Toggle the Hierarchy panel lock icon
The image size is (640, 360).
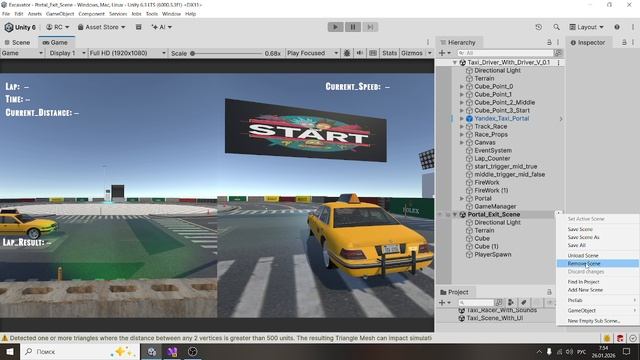coord(549,42)
